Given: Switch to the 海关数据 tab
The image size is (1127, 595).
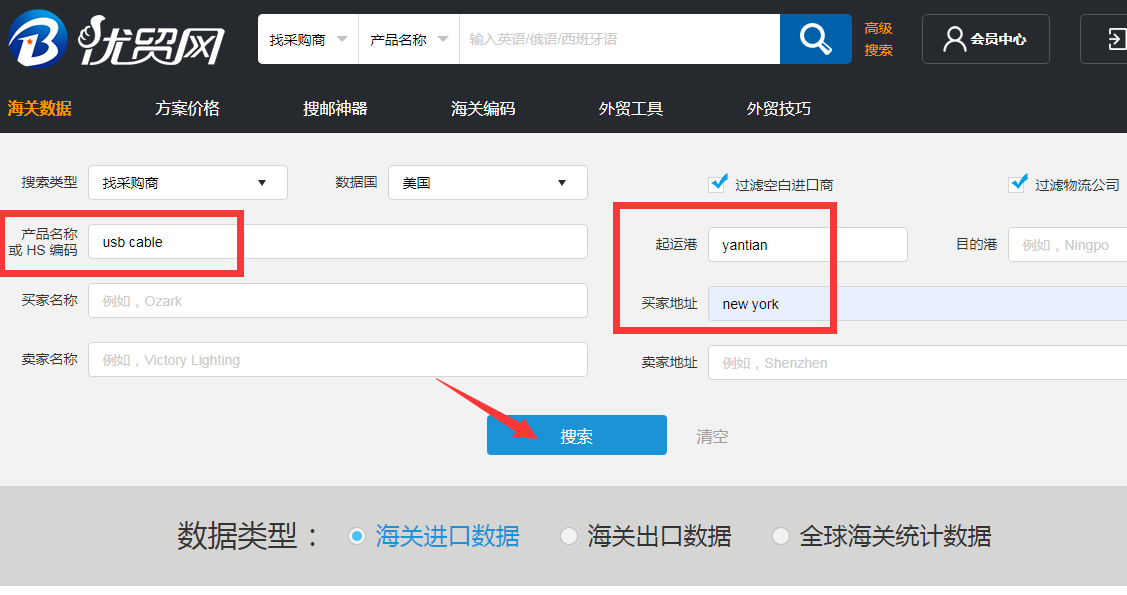Looking at the screenshot, I should coord(40,109).
